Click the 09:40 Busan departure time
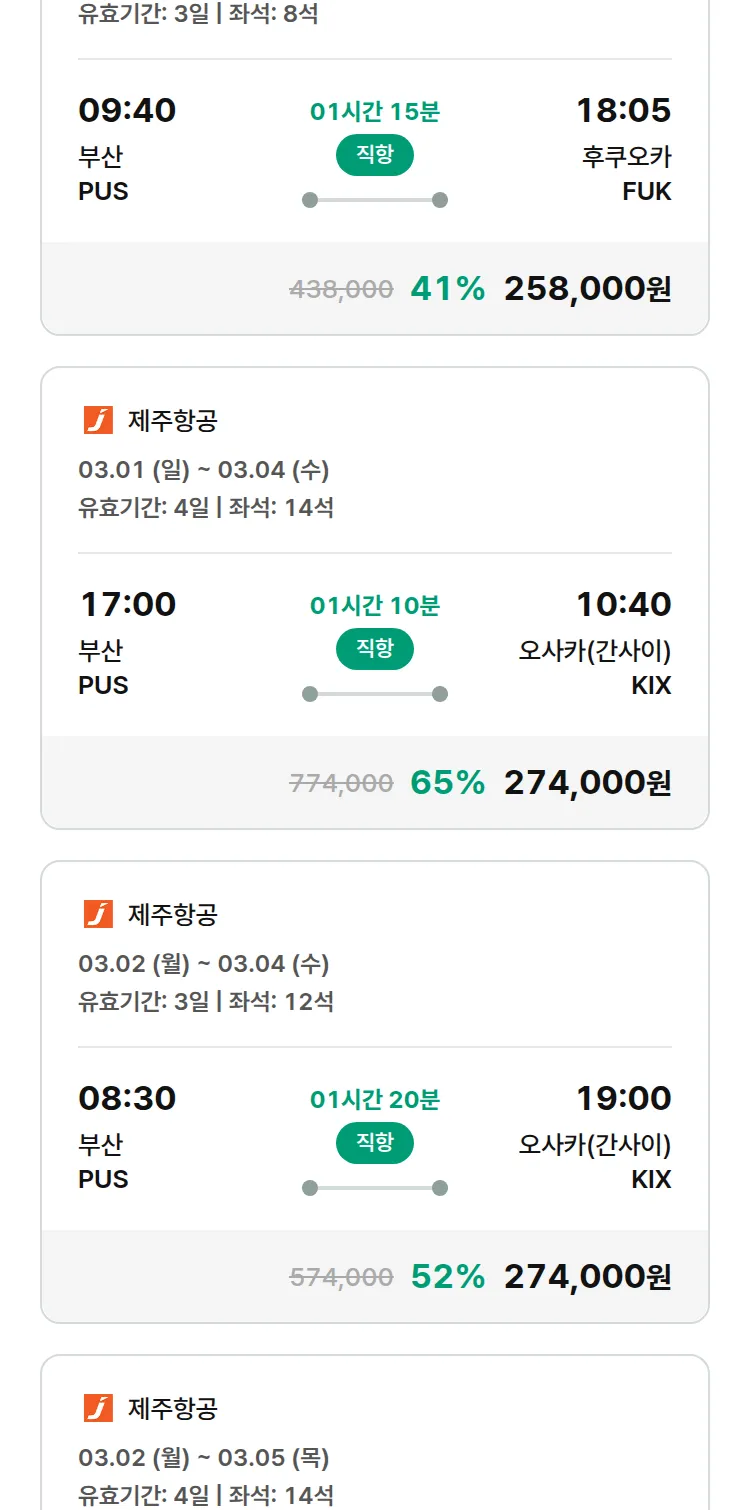Image resolution: width=750 pixels, height=1510 pixels. 127,110
